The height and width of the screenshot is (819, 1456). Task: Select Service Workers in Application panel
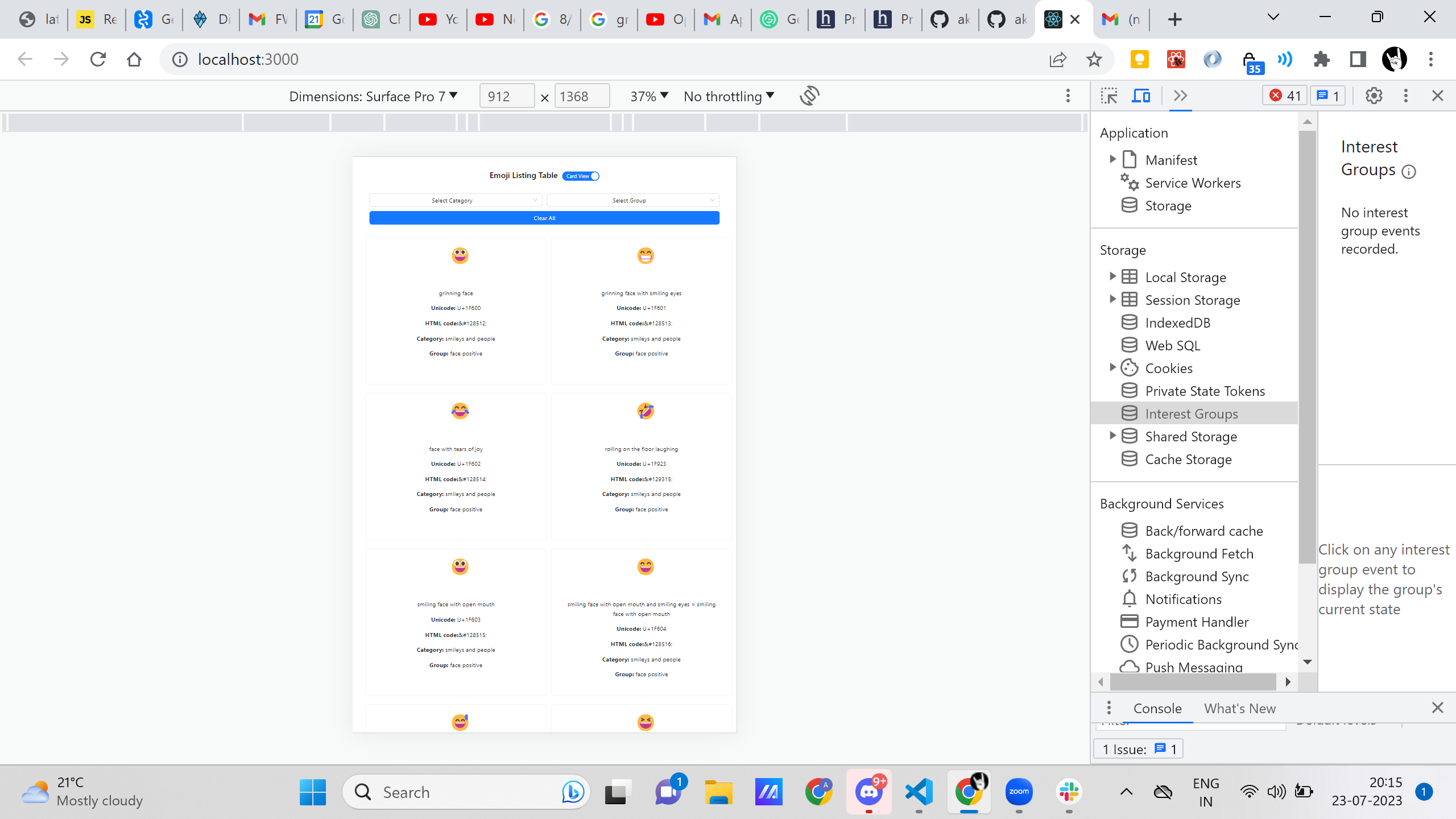[1193, 183]
